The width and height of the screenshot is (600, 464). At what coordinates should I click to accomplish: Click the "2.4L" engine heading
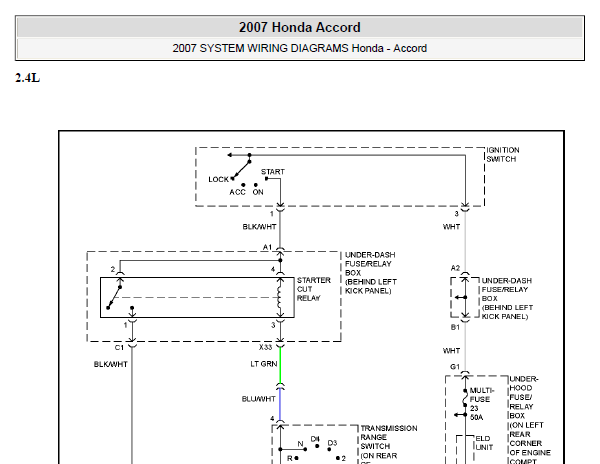tap(28, 78)
